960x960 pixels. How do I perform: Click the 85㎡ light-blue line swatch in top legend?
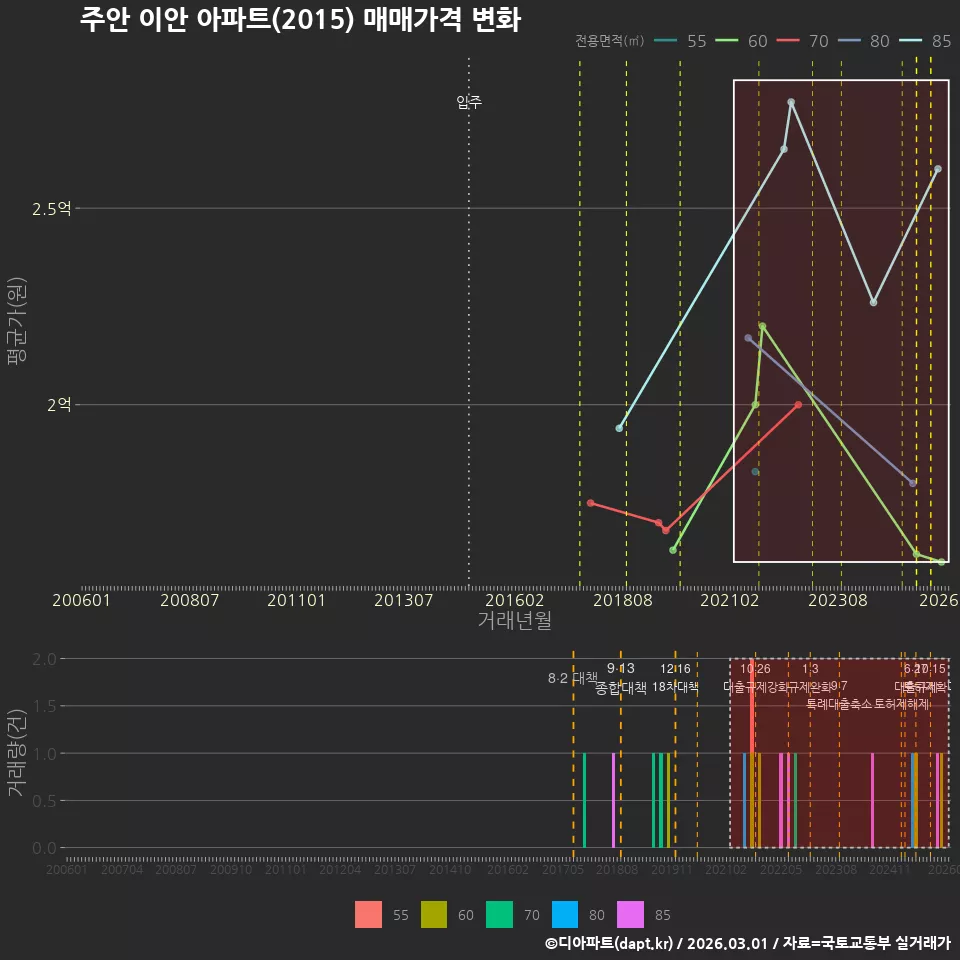[x=910, y=41]
